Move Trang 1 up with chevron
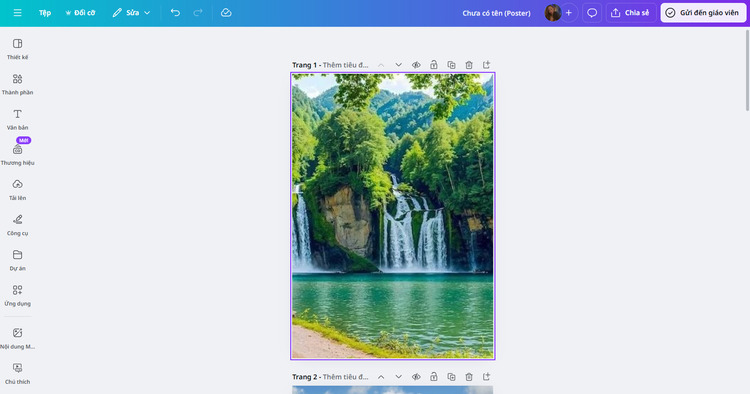The height and width of the screenshot is (394, 750). click(x=381, y=65)
